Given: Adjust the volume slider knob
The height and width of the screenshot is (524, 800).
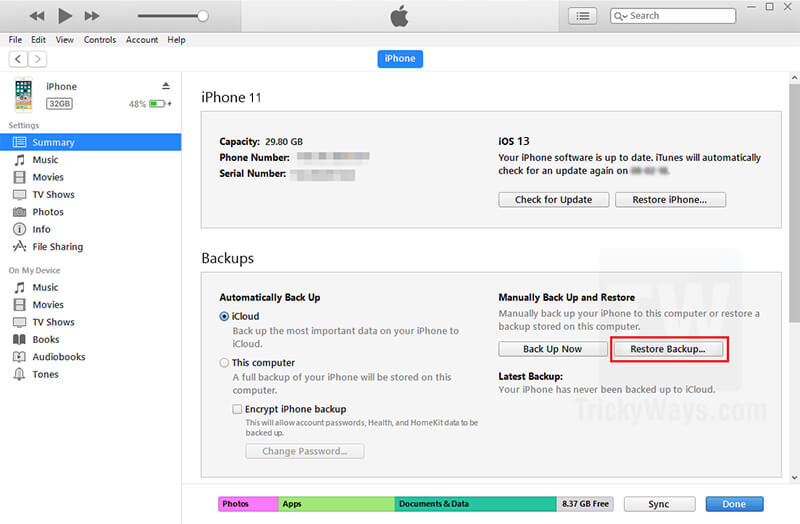Looking at the screenshot, I should pos(203,16).
